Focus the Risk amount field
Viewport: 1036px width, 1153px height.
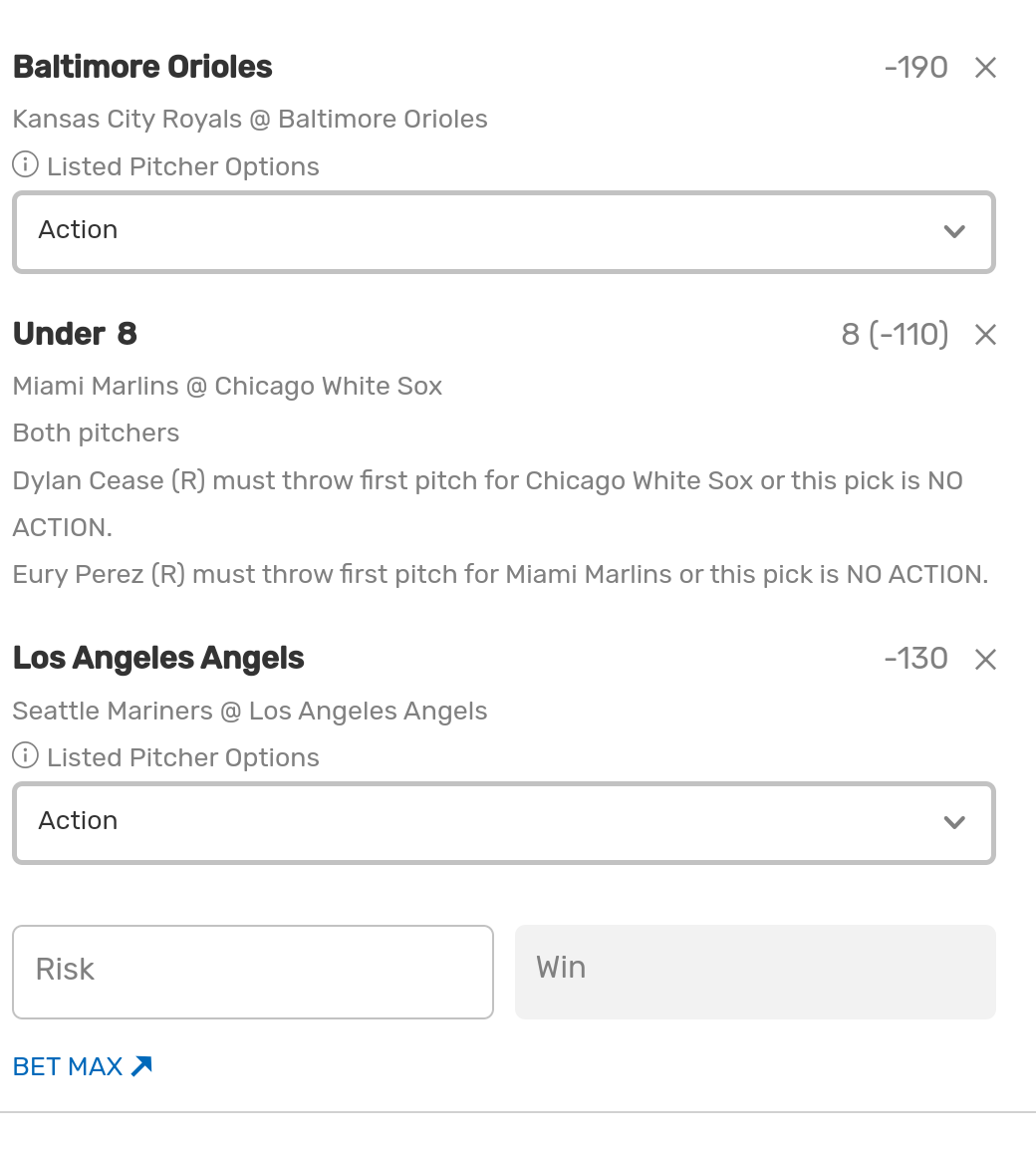coord(252,972)
